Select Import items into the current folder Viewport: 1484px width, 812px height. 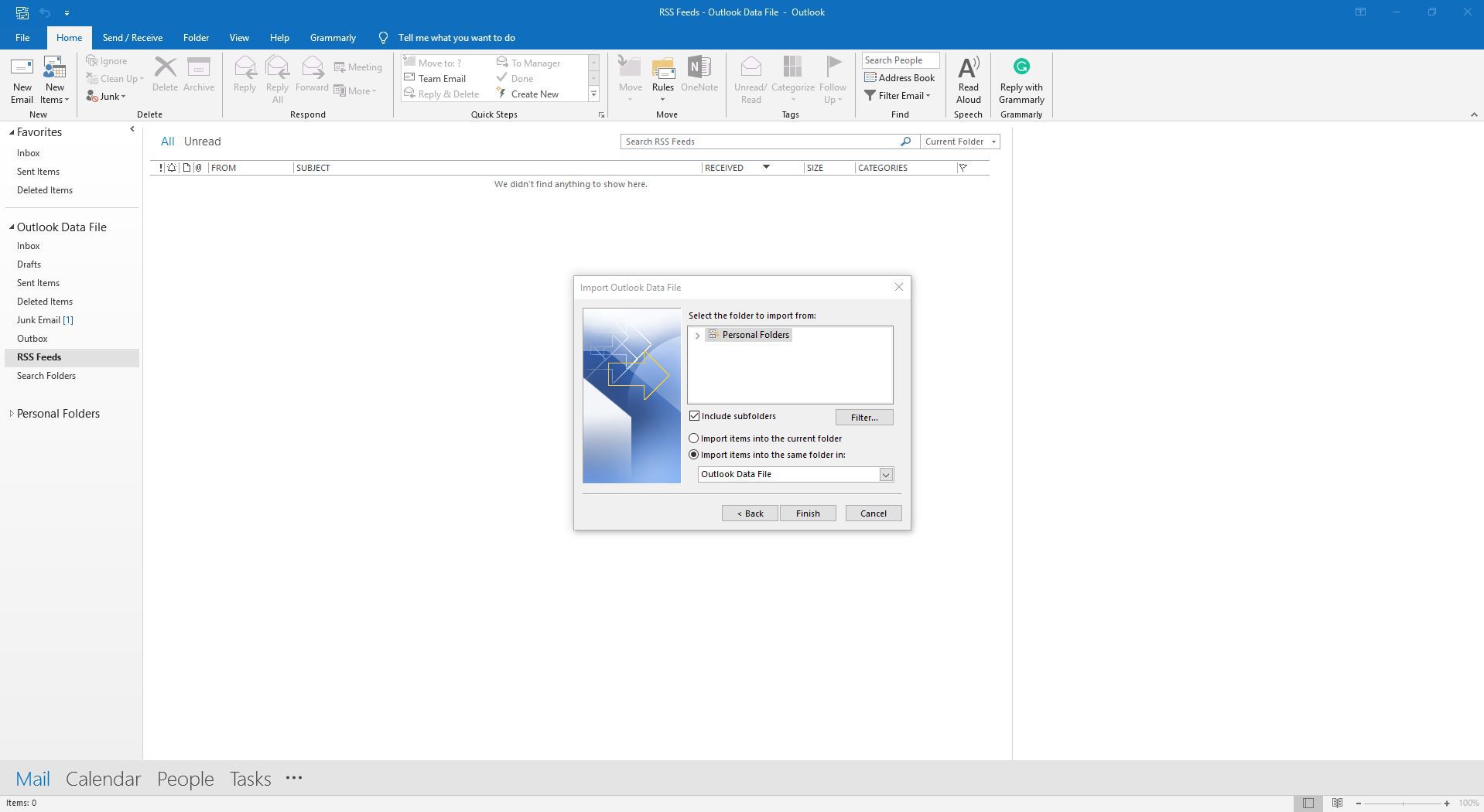(693, 438)
